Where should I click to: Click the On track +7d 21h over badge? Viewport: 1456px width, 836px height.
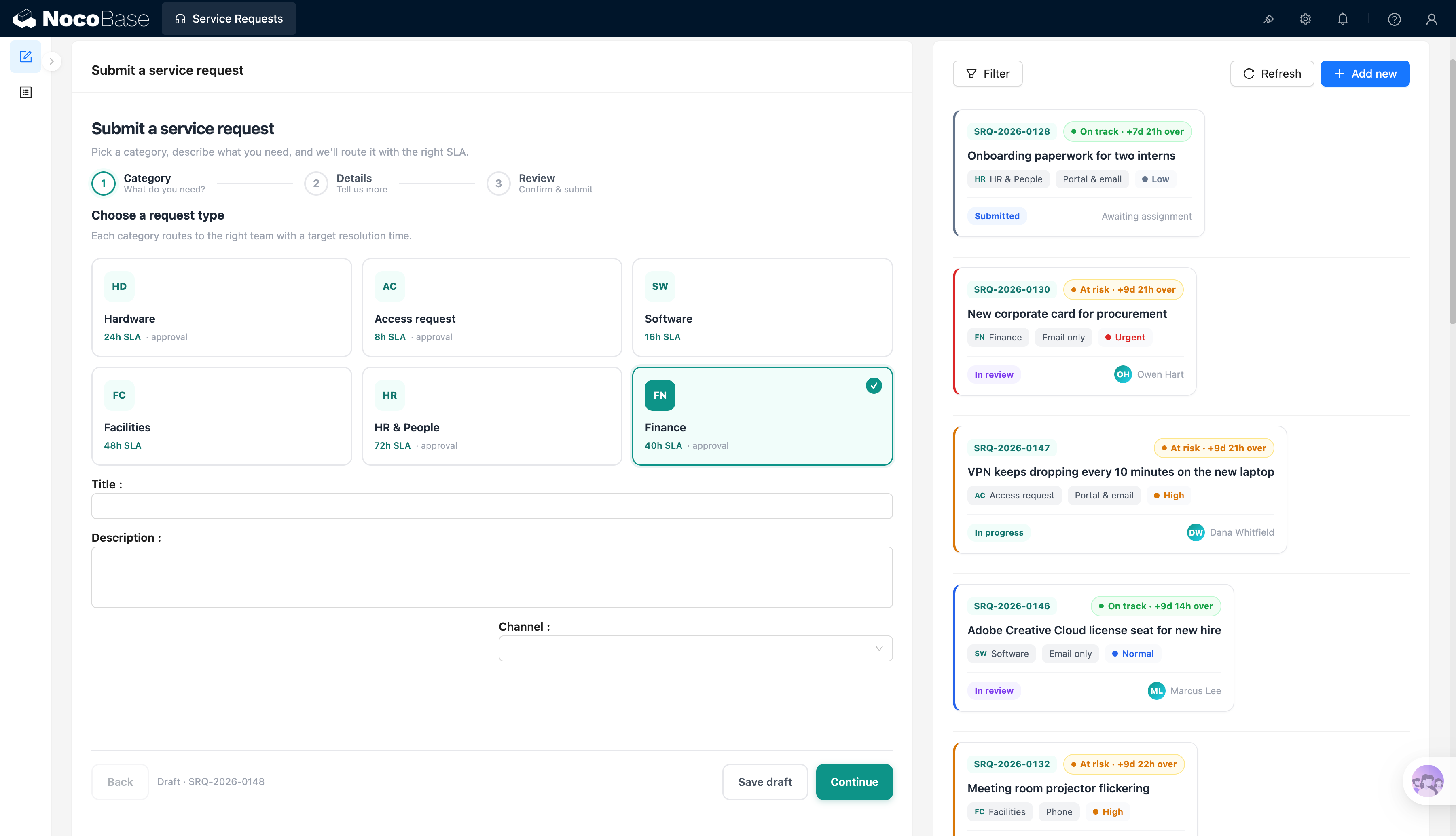coord(1127,131)
